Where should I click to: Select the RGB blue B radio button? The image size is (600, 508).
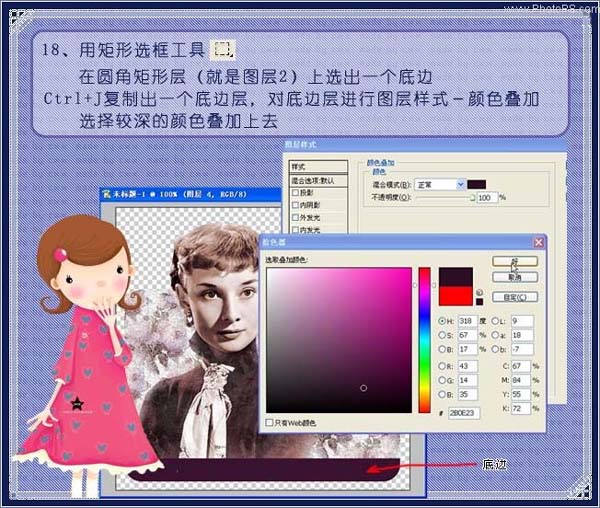point(442,394)
